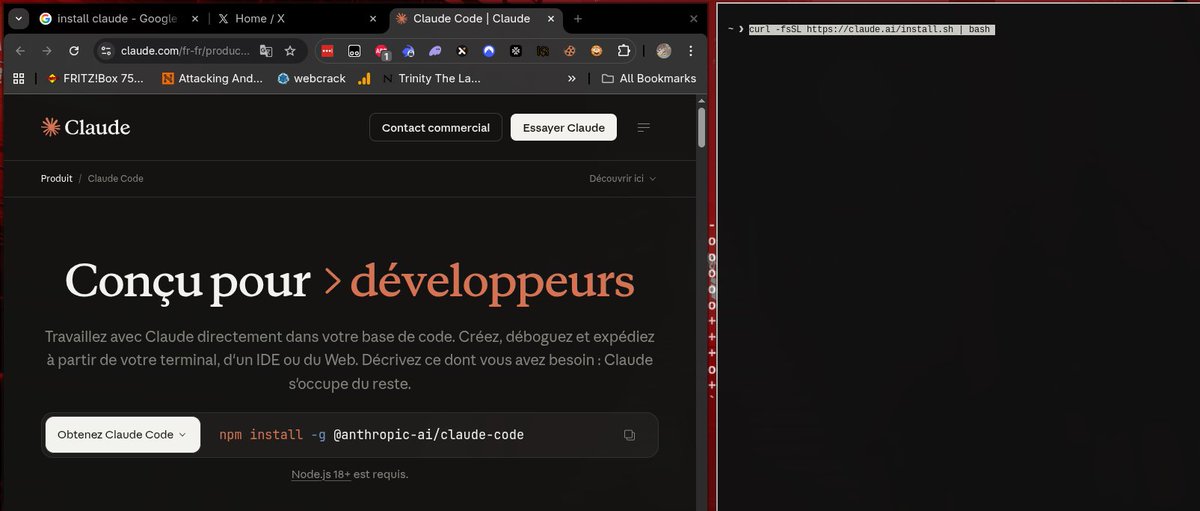
Task: Open a new browser tab
Action: pyautogui.click(x=578, y=19)
